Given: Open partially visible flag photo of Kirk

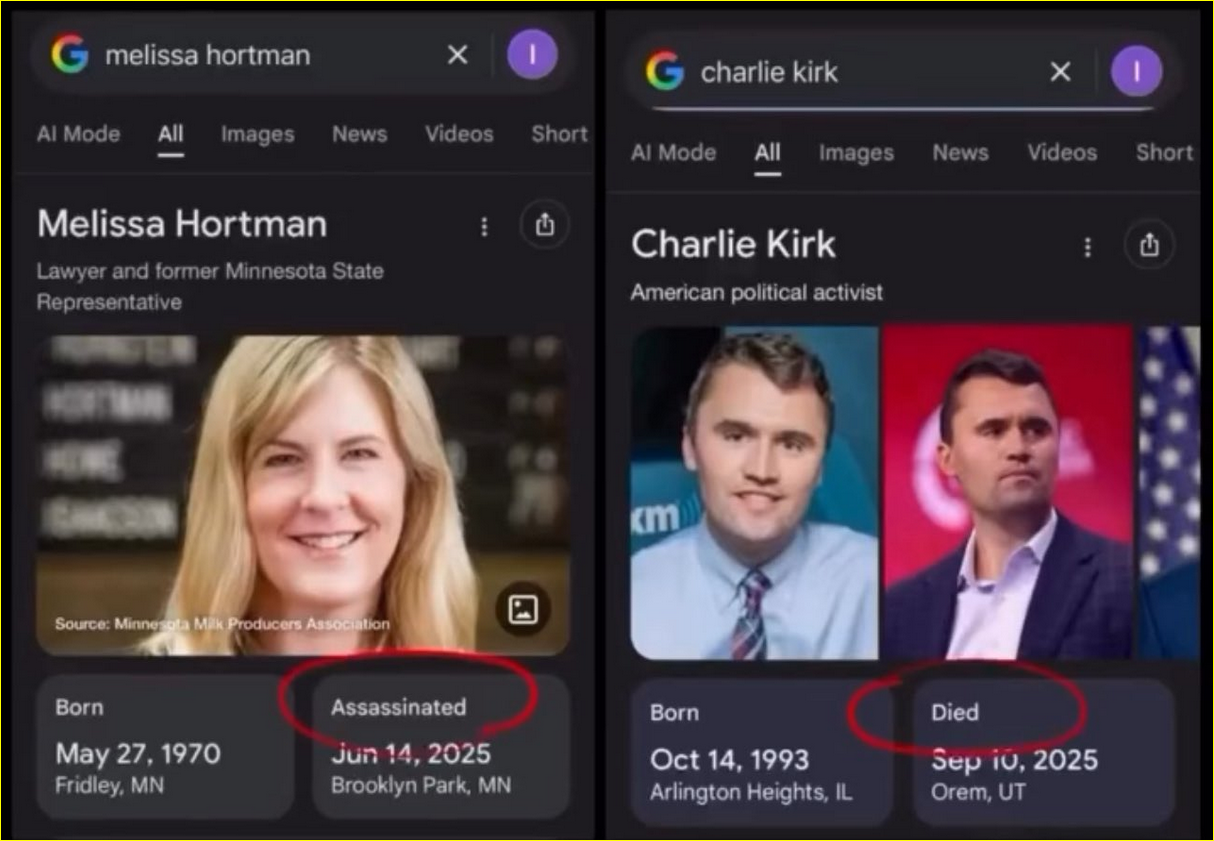Looking at the screenshot, I should pyautogui.click(x=1169, y=492).
